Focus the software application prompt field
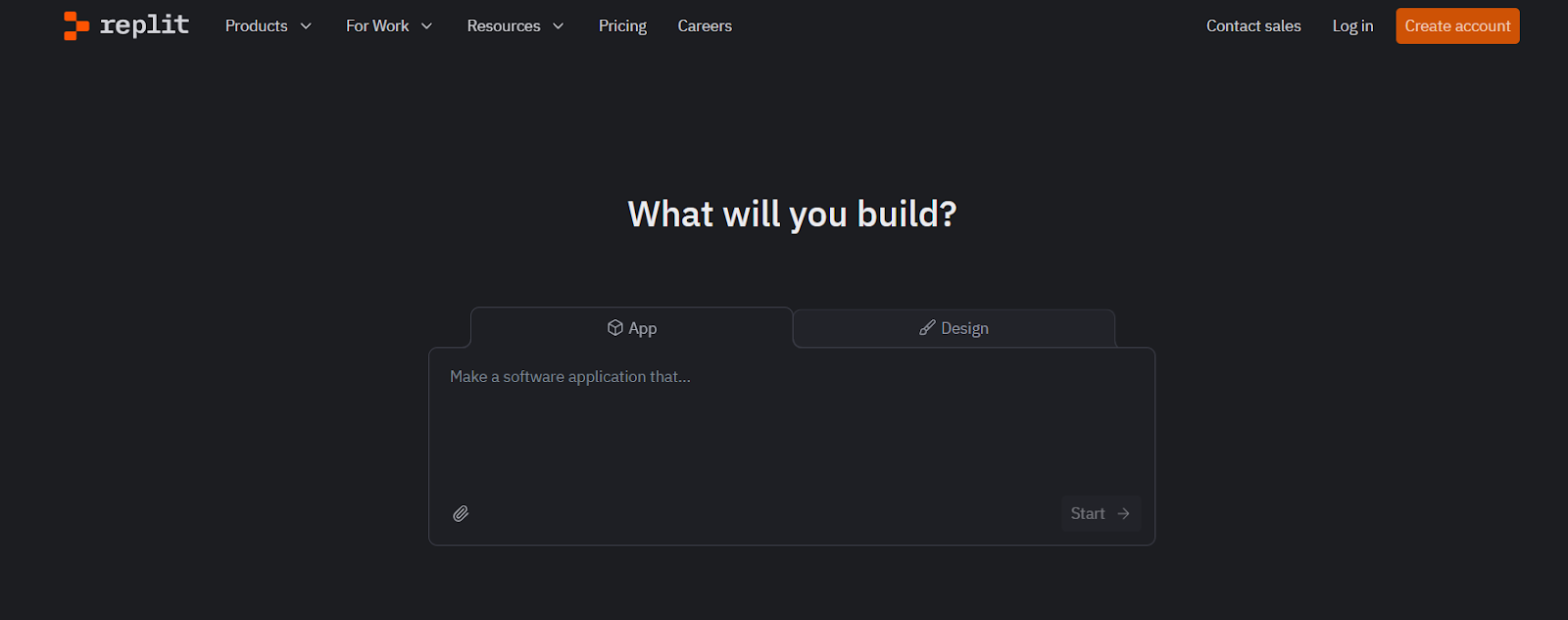Image resolution: width=1568 pixels, height=620 pixels. [791, 421]
